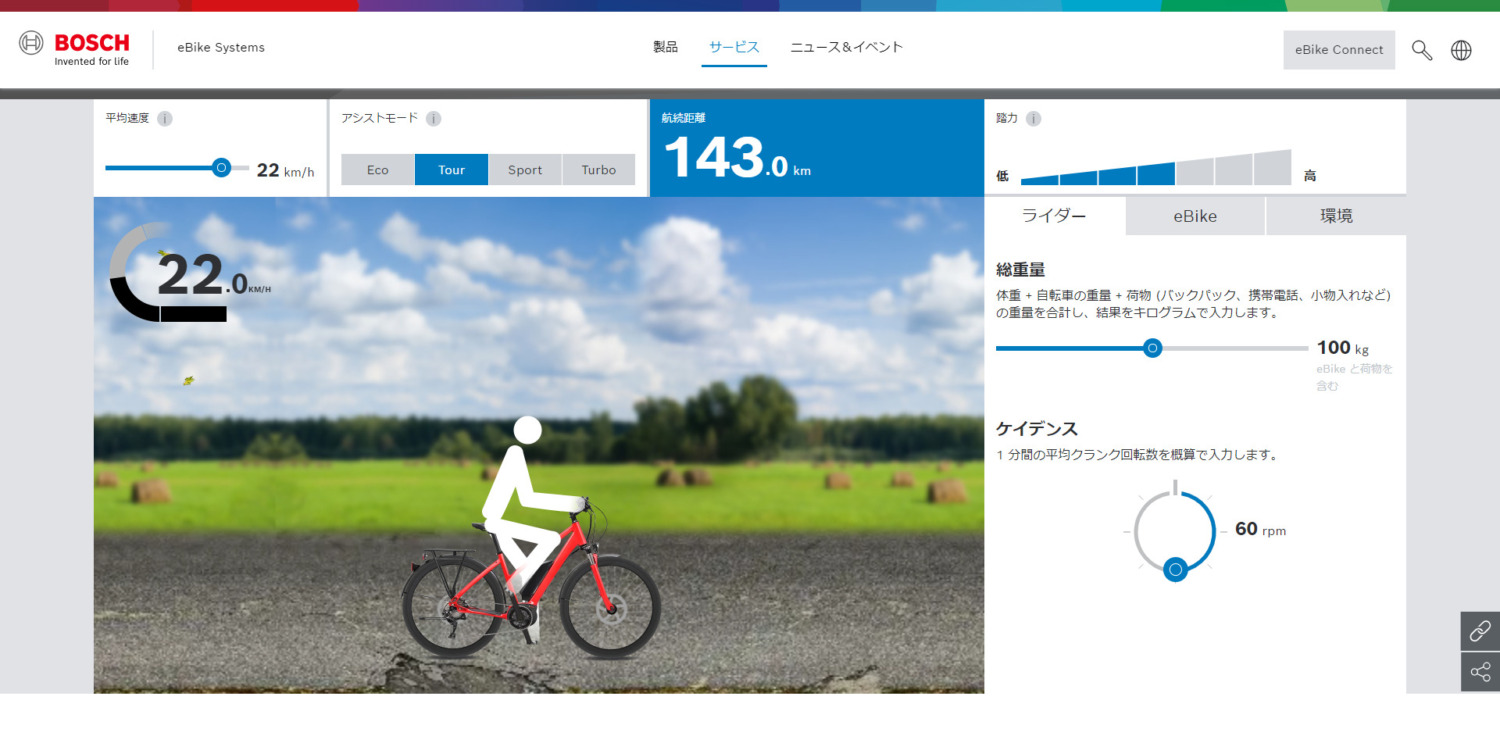The height and width of the screenshot is (732, 1500).
Task: Copy link via the chain icon
Action: 1480,631
